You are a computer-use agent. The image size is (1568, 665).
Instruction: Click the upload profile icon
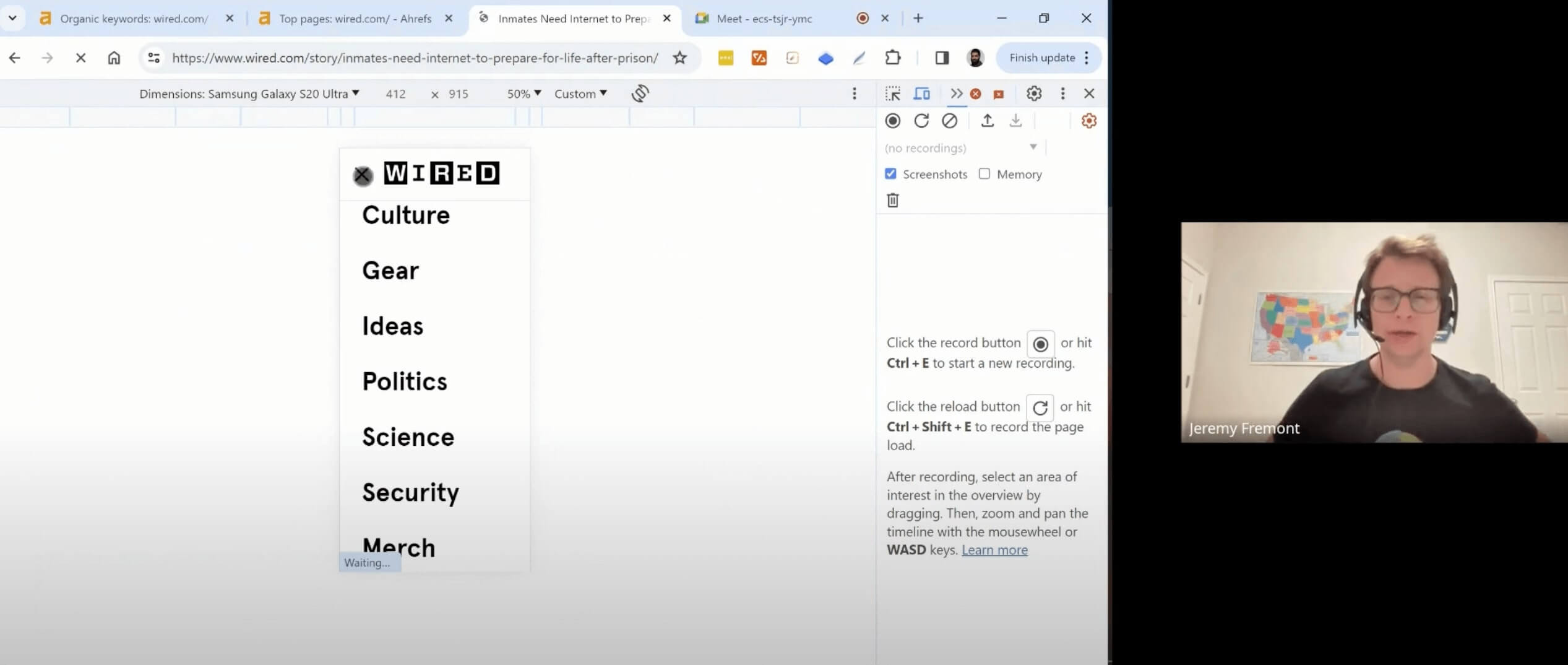[x=988, y=121]
